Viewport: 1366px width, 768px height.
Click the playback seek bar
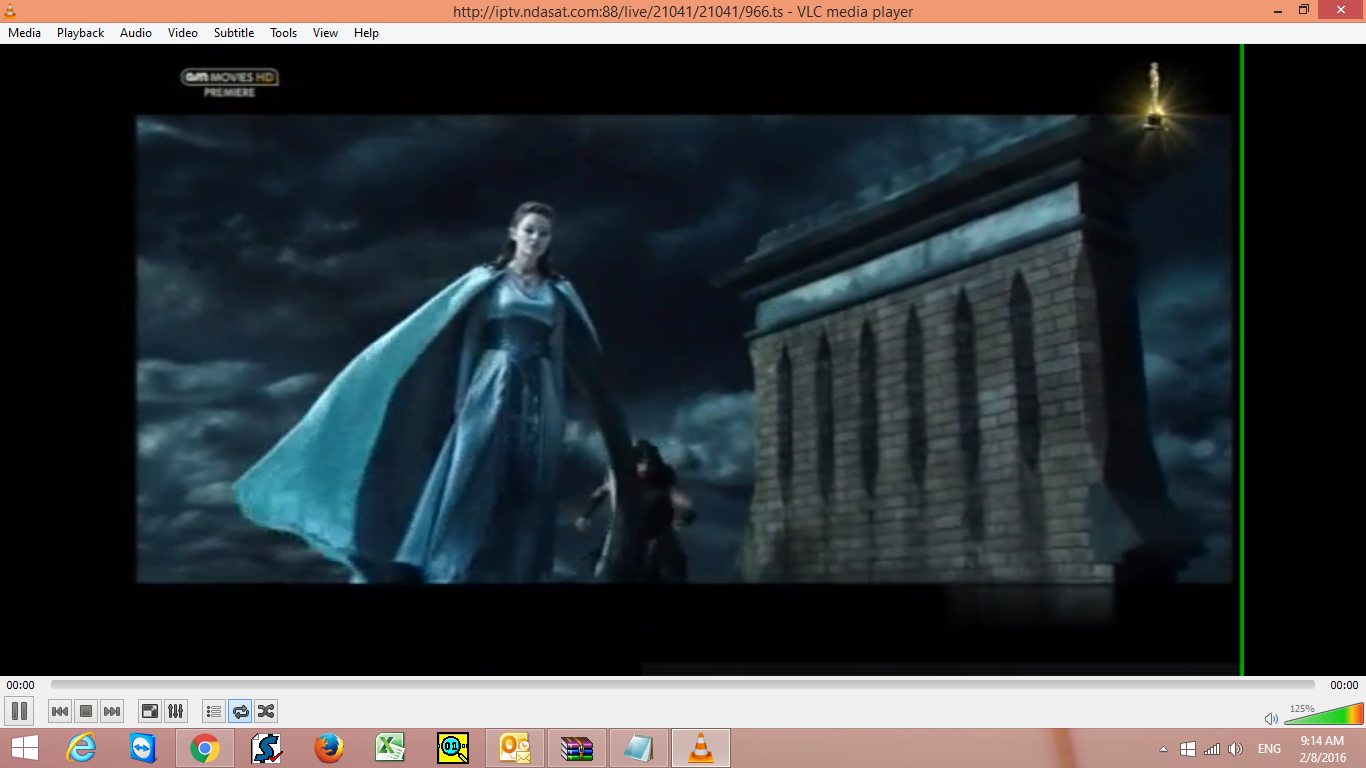(x=682, y=685)
